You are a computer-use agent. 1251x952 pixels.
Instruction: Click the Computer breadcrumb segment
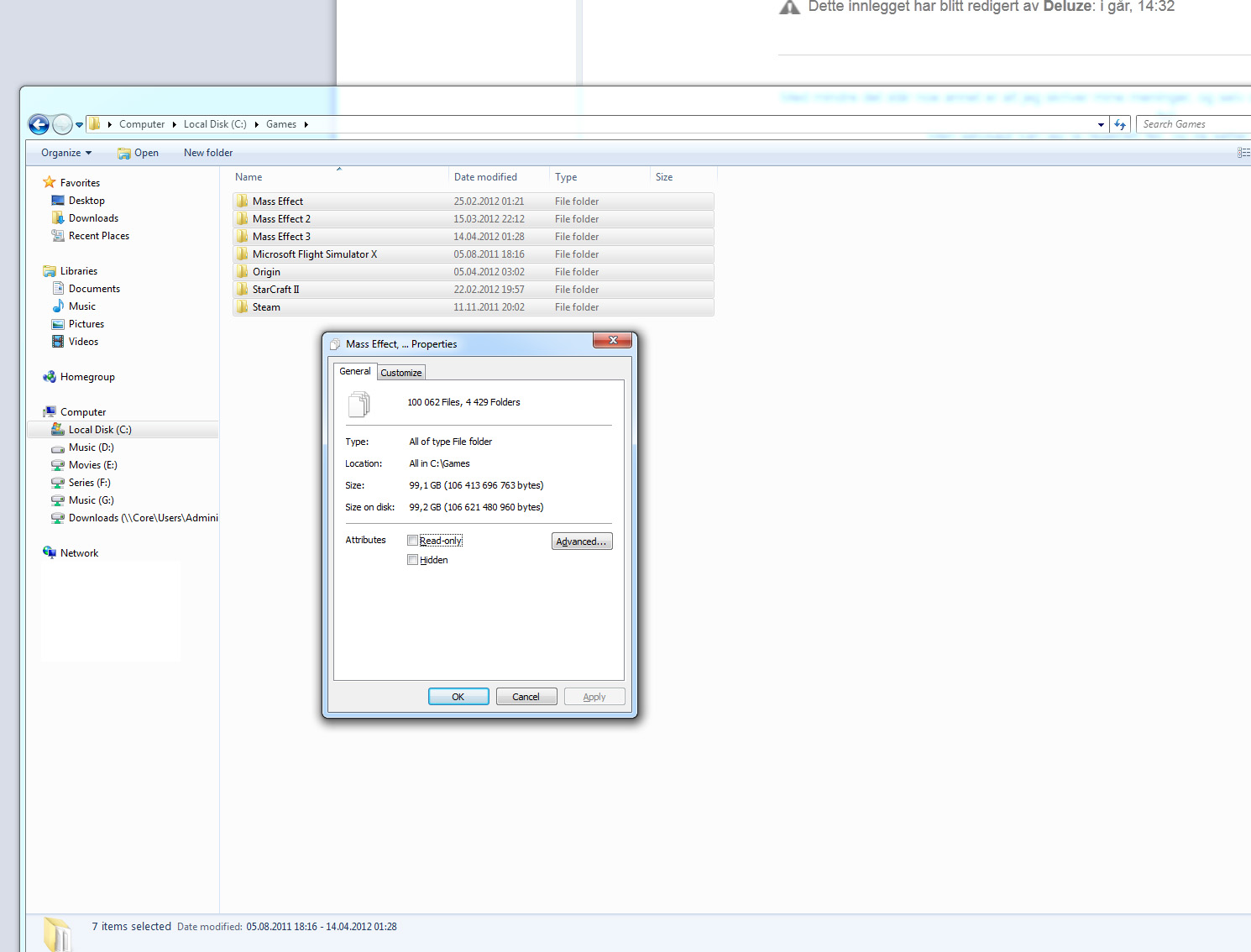point(142,124)
